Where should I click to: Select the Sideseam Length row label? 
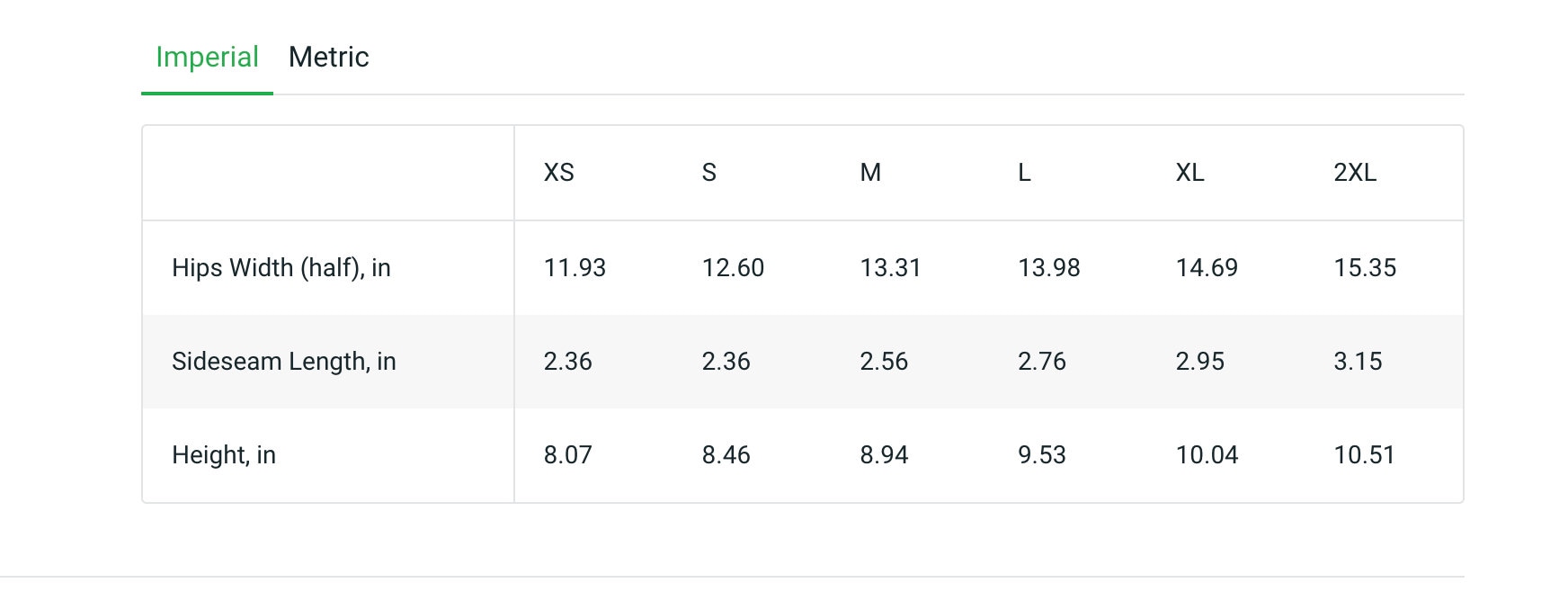pyautogui.click(x=284, y=362)
